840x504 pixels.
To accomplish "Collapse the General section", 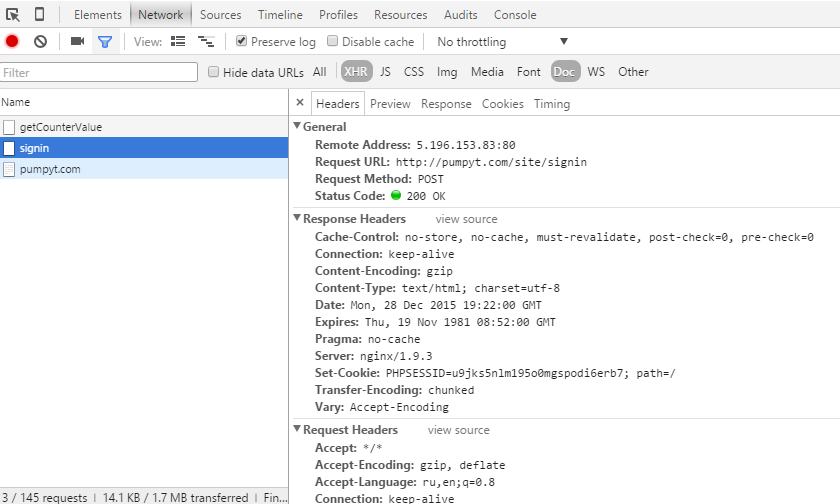I will click(297, 127).
